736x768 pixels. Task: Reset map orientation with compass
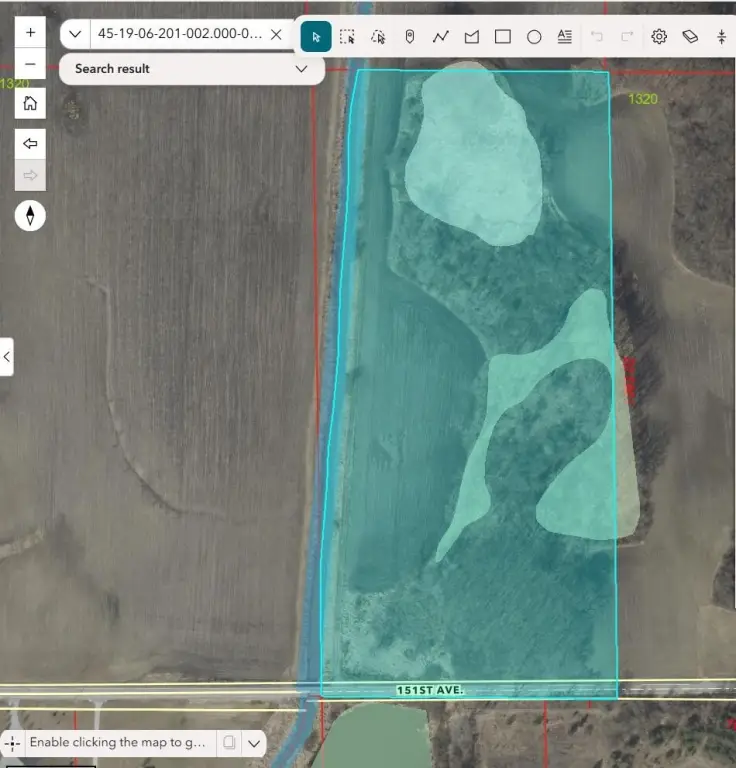click(30, 215)
